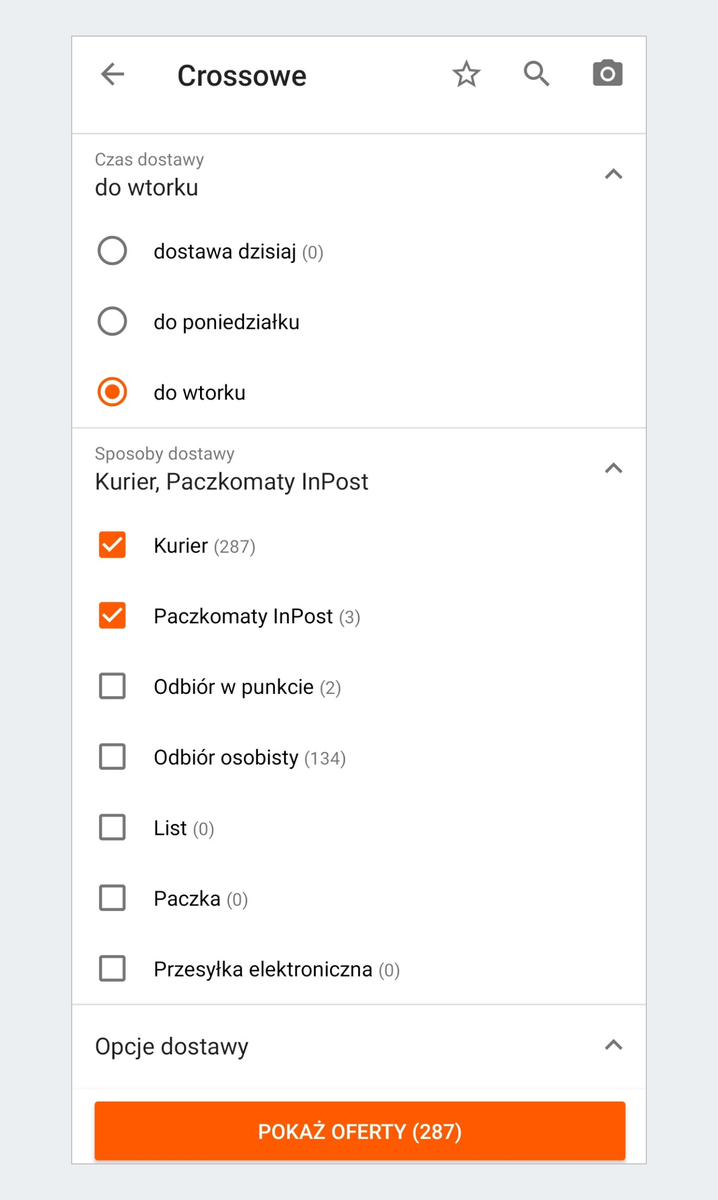The height and width of the screenshot is (1200, 718).
Task: Select the do wtorku radio button
Action: click(112, 392)
